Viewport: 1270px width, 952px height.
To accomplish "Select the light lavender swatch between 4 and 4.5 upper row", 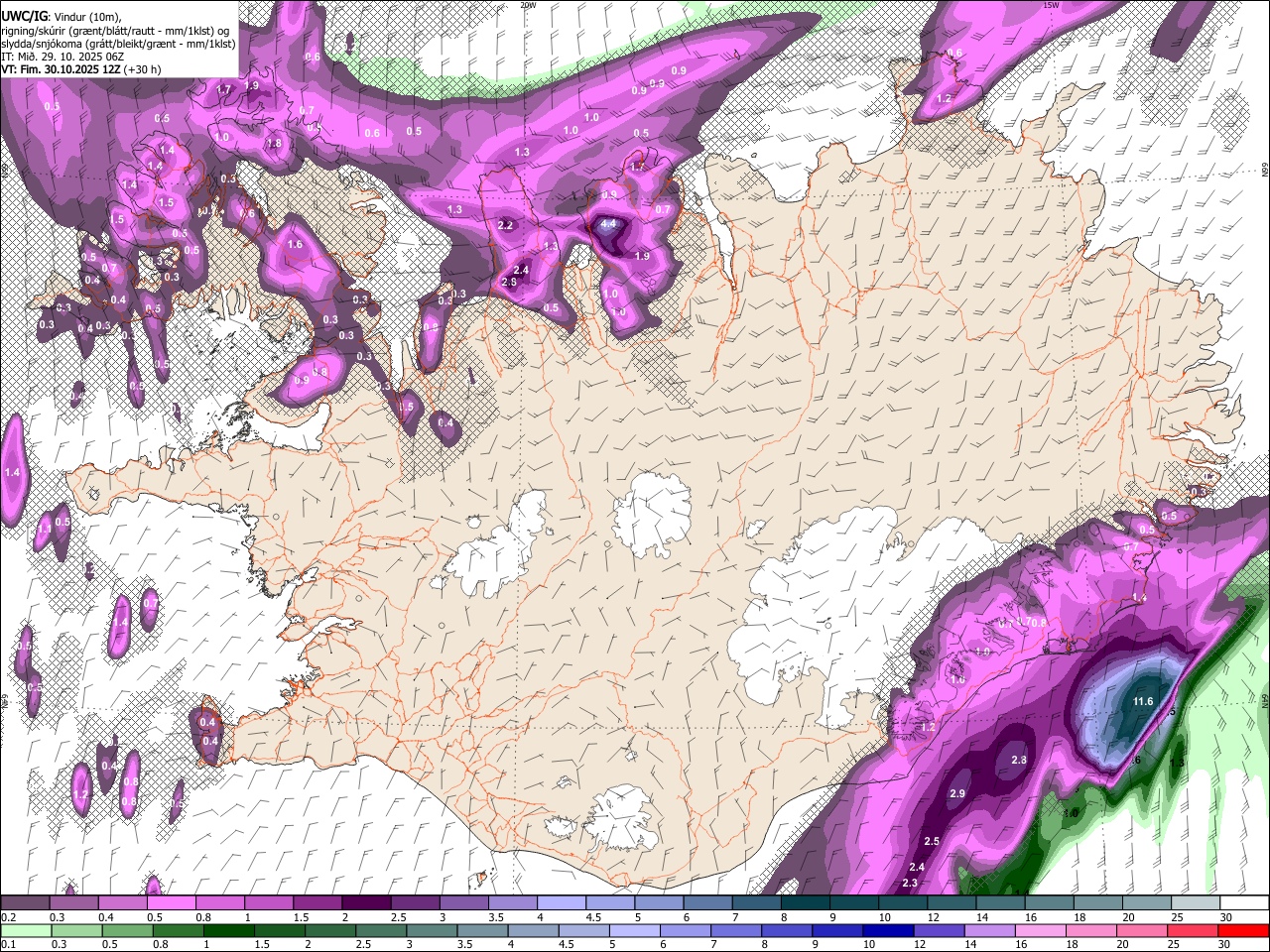I will [x=561, y=903].
